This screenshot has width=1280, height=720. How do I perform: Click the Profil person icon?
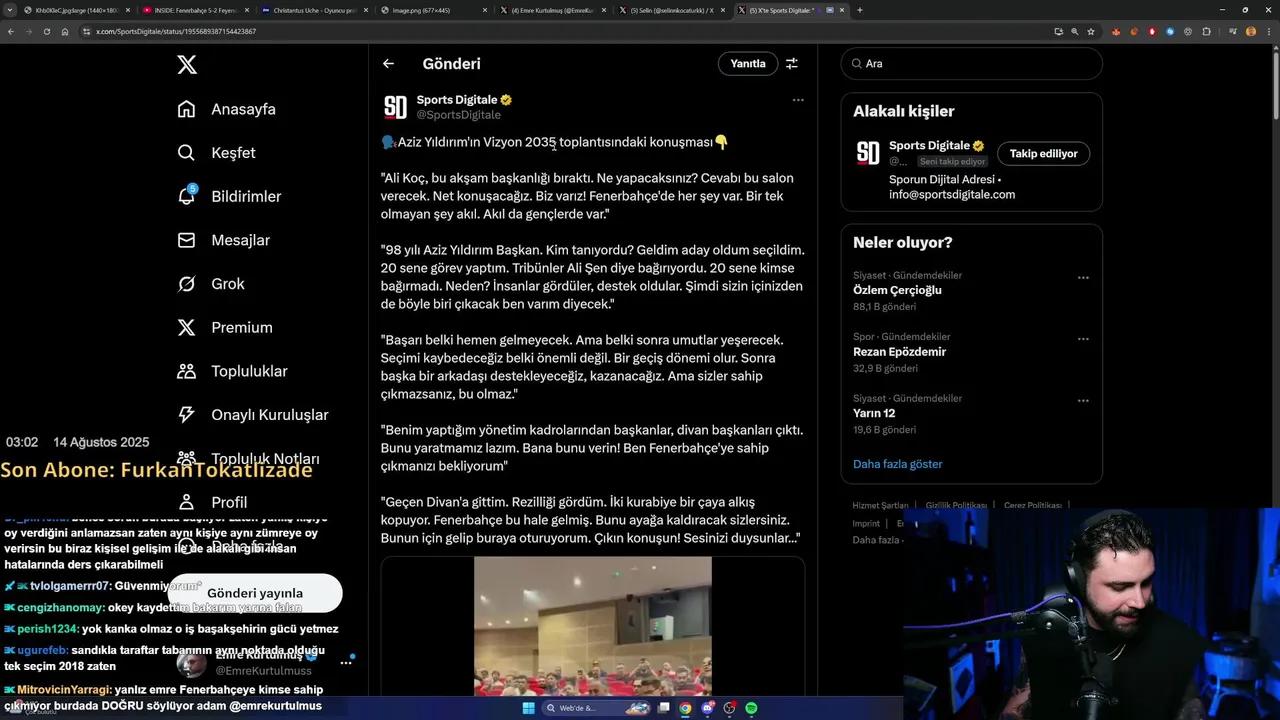(x=187, y=502)
